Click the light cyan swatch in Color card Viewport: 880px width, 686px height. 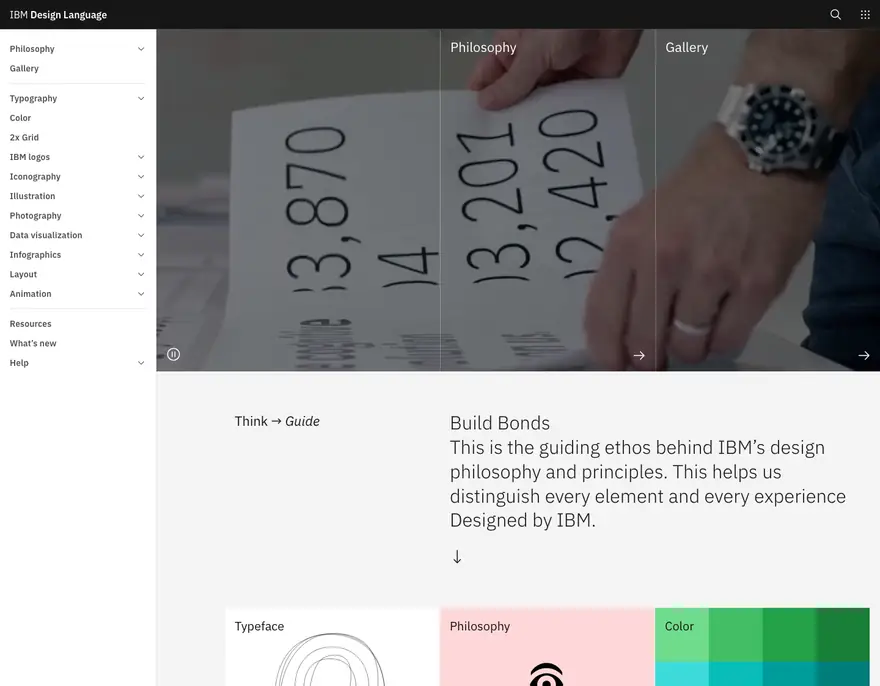coord(682,674)
